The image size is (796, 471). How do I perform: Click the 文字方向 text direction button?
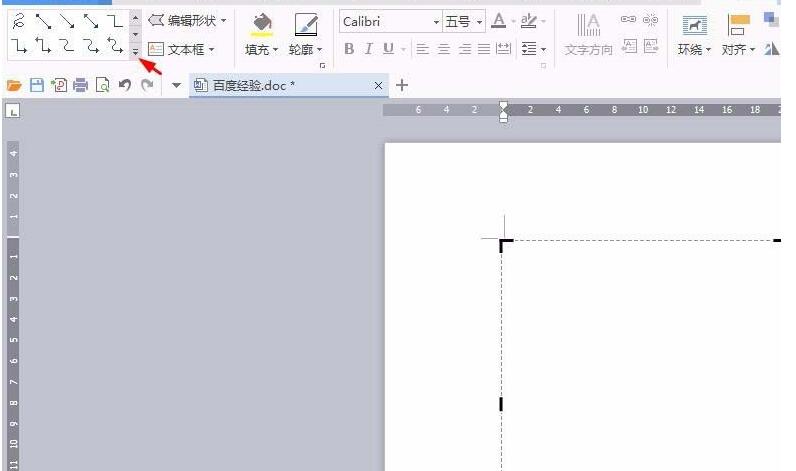(589, 34)
